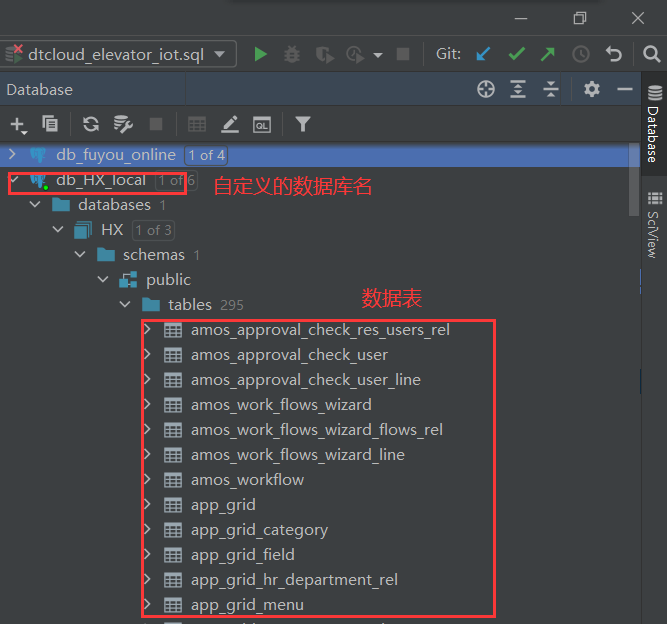Image resolution: width=667 pixels, height=624 pixels.
Task: Collapse all nodes in Database panel
Action: pyautogui.click(x=551, y=89)
